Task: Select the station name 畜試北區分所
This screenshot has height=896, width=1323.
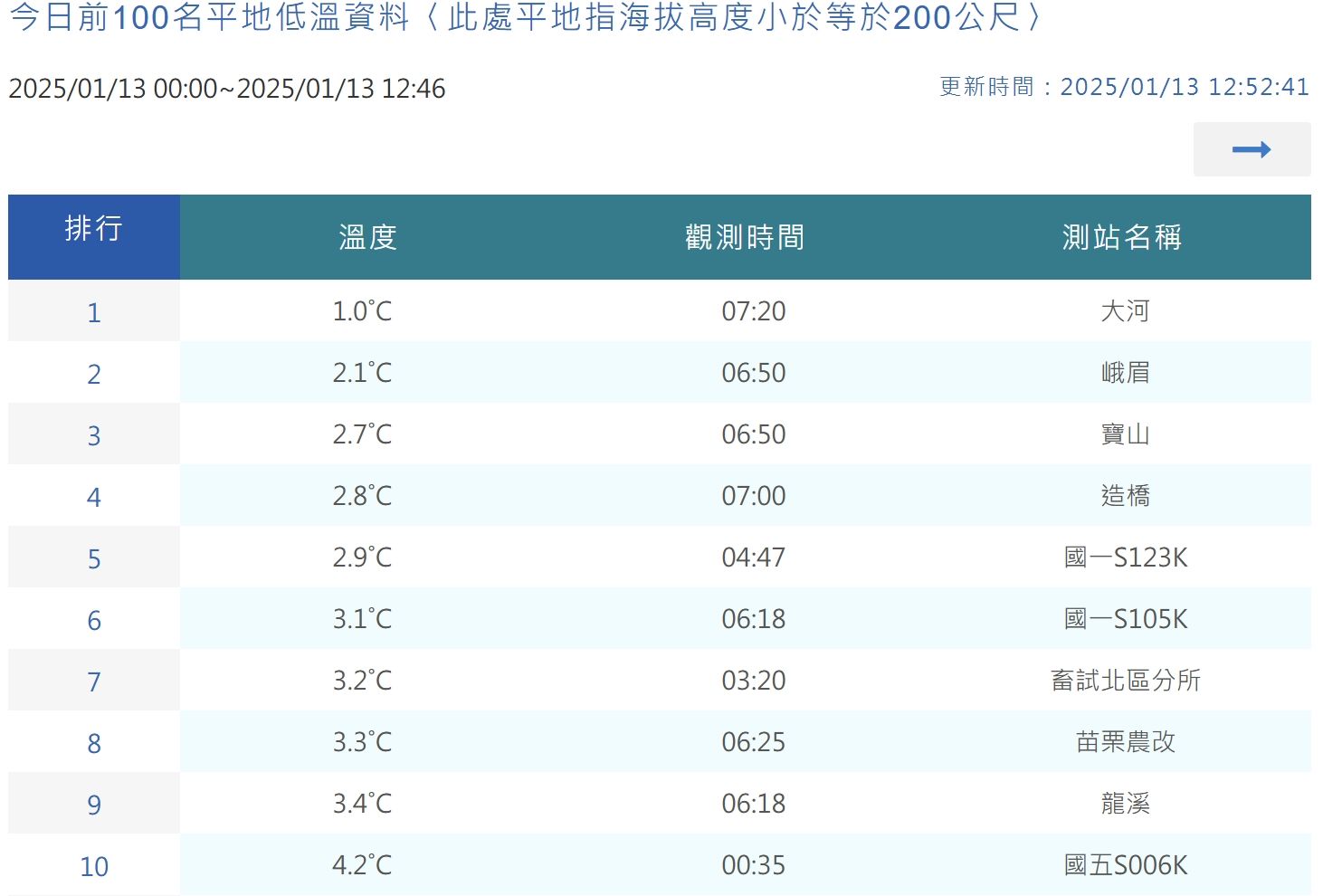Action: (1125, 681)
